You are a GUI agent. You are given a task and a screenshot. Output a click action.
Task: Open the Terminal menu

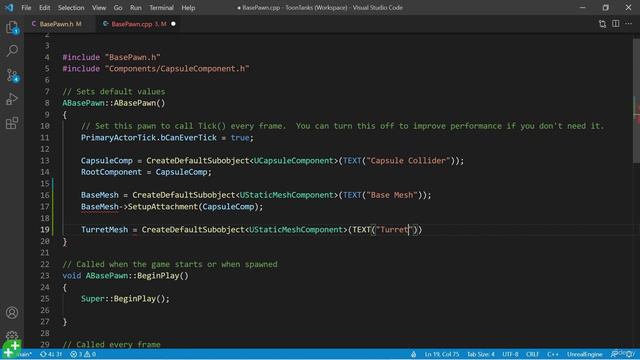click(161, 8)
